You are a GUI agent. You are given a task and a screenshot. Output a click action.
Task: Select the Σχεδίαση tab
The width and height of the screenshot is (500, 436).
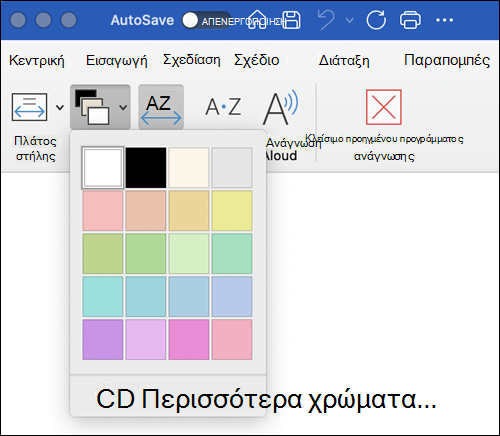[192, 60]
